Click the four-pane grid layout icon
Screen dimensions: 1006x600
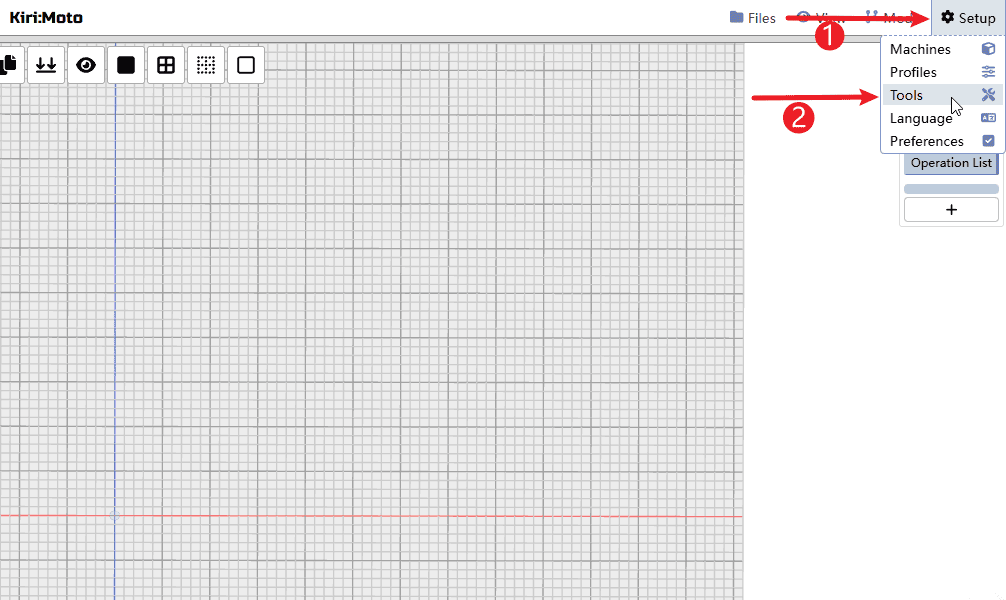[166, 65]
